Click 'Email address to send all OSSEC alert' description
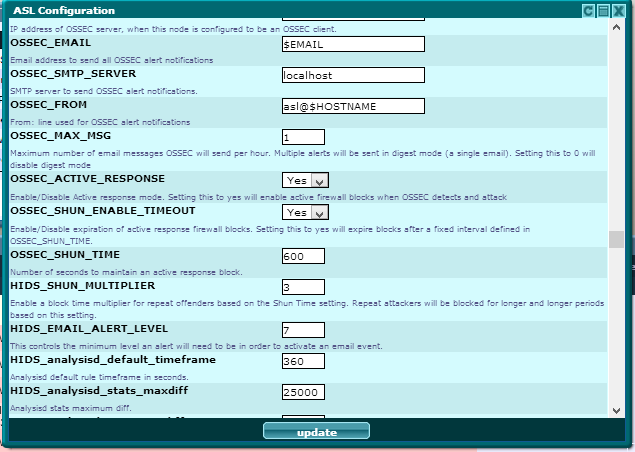635x452 pixels. point(112,60)
